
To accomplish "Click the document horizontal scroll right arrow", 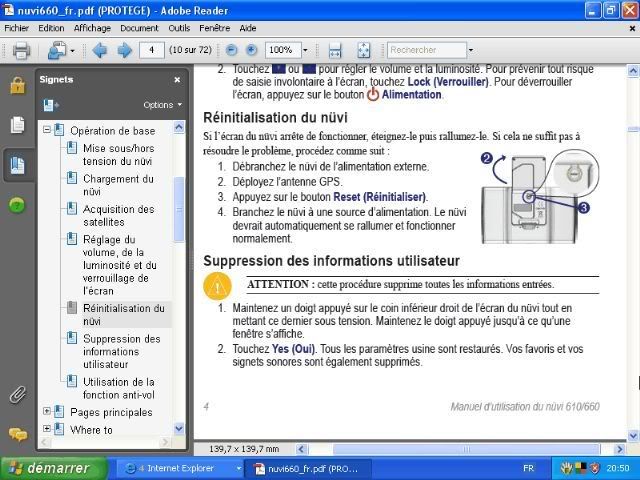I will click(620, 449).
